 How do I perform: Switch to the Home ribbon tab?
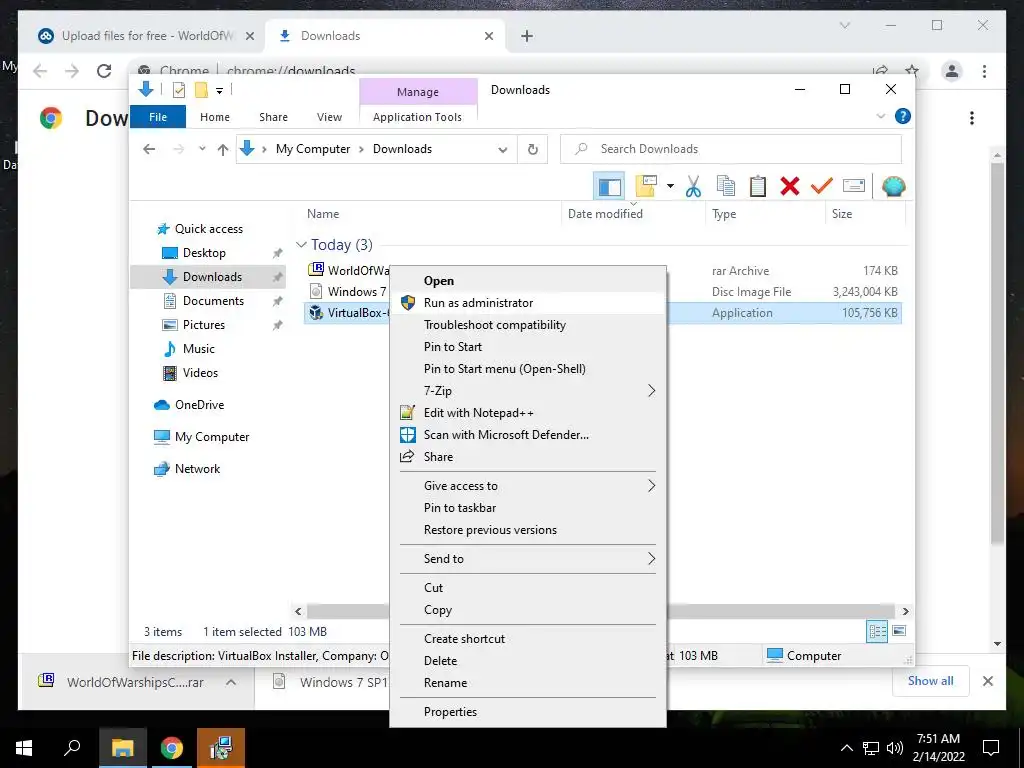(x=215, y=117)
